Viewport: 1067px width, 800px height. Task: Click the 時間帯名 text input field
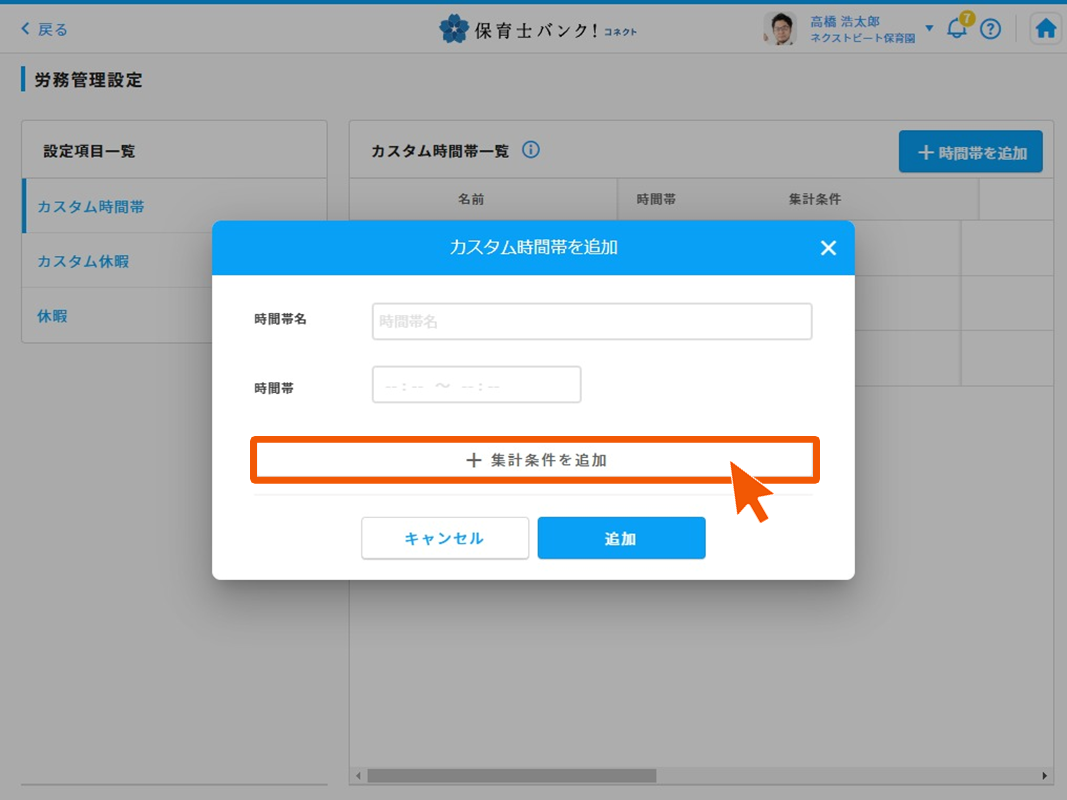click(591, 322)
